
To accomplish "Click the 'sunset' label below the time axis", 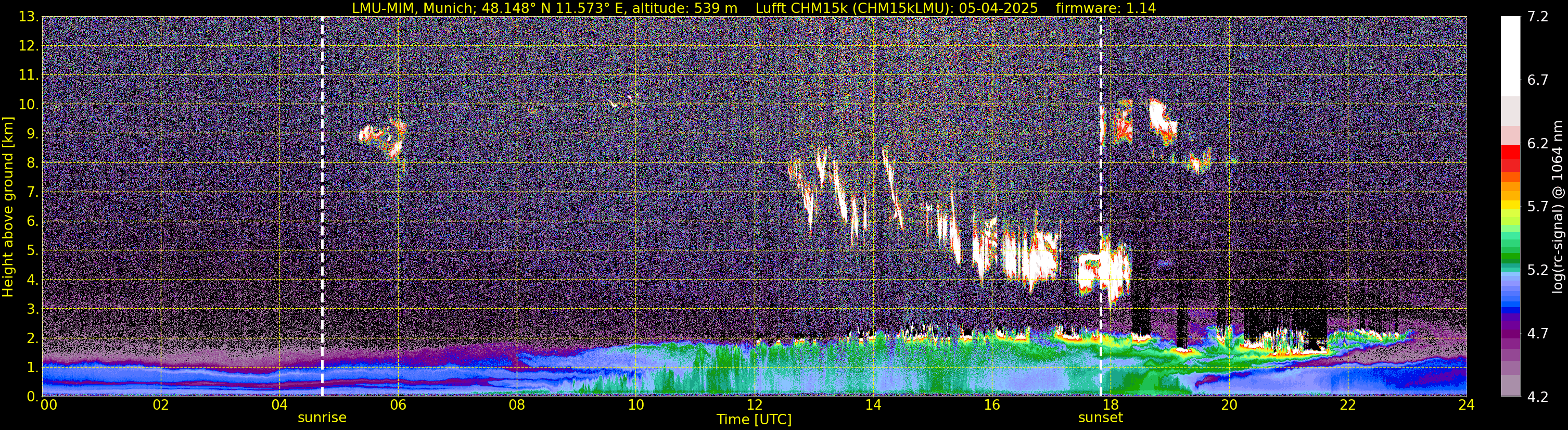I will point(1101,418).
